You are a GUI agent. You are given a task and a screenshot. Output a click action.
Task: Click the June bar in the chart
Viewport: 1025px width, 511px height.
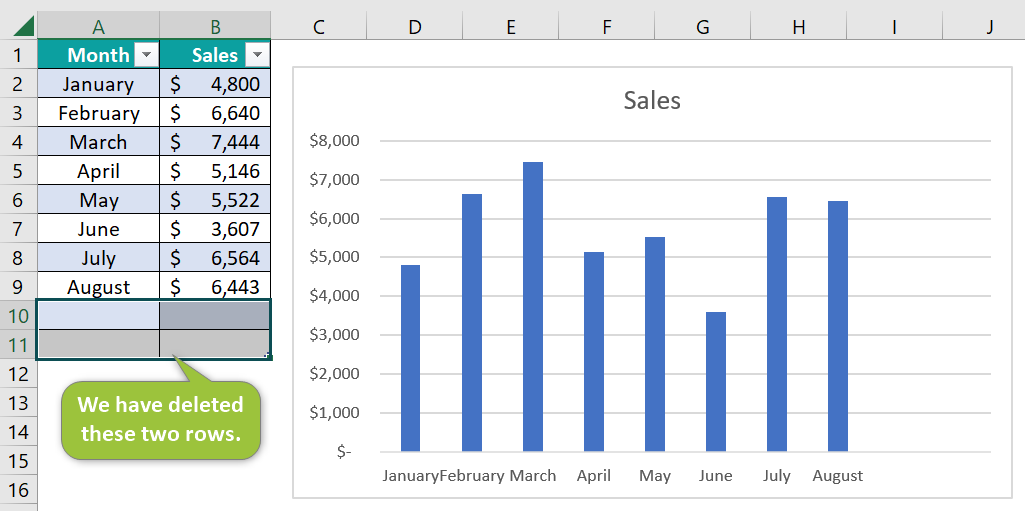click(716, 382)
